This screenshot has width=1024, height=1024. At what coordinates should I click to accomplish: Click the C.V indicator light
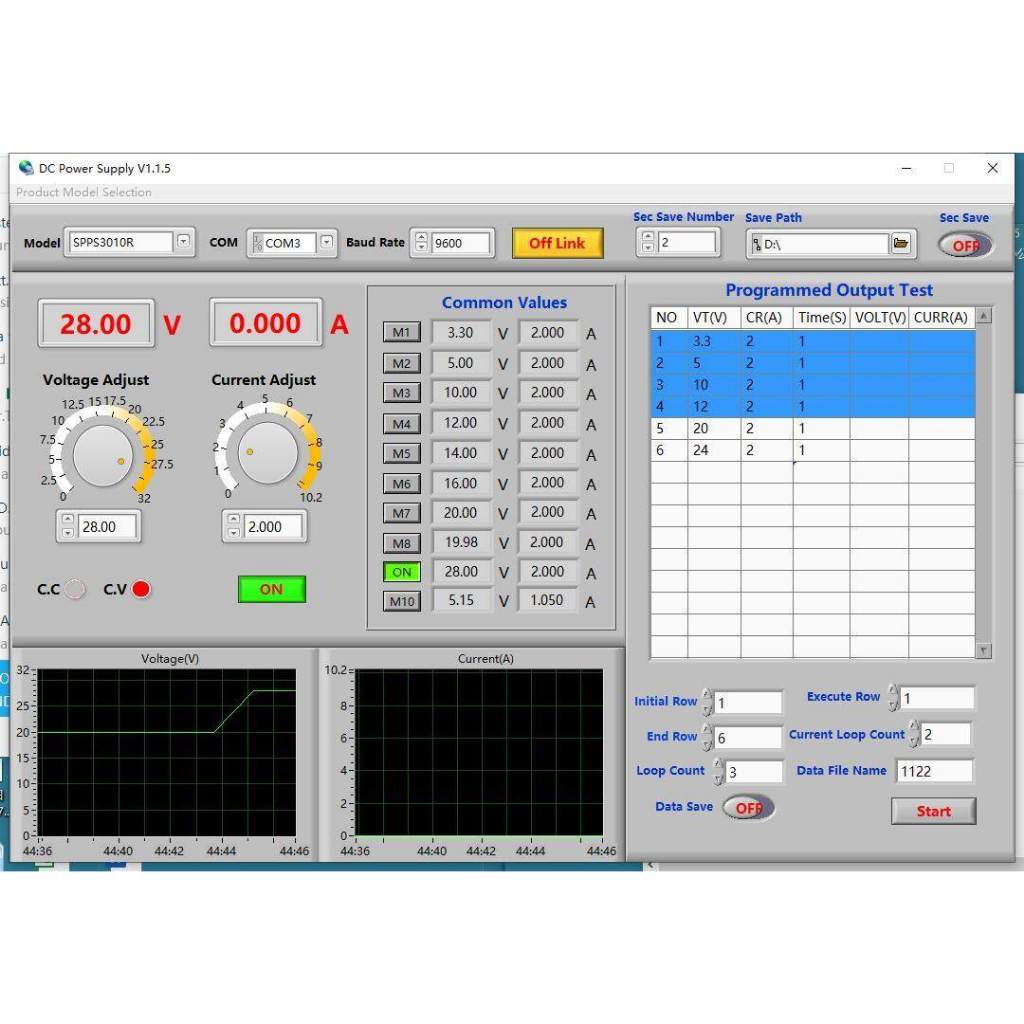pos(140,589)
